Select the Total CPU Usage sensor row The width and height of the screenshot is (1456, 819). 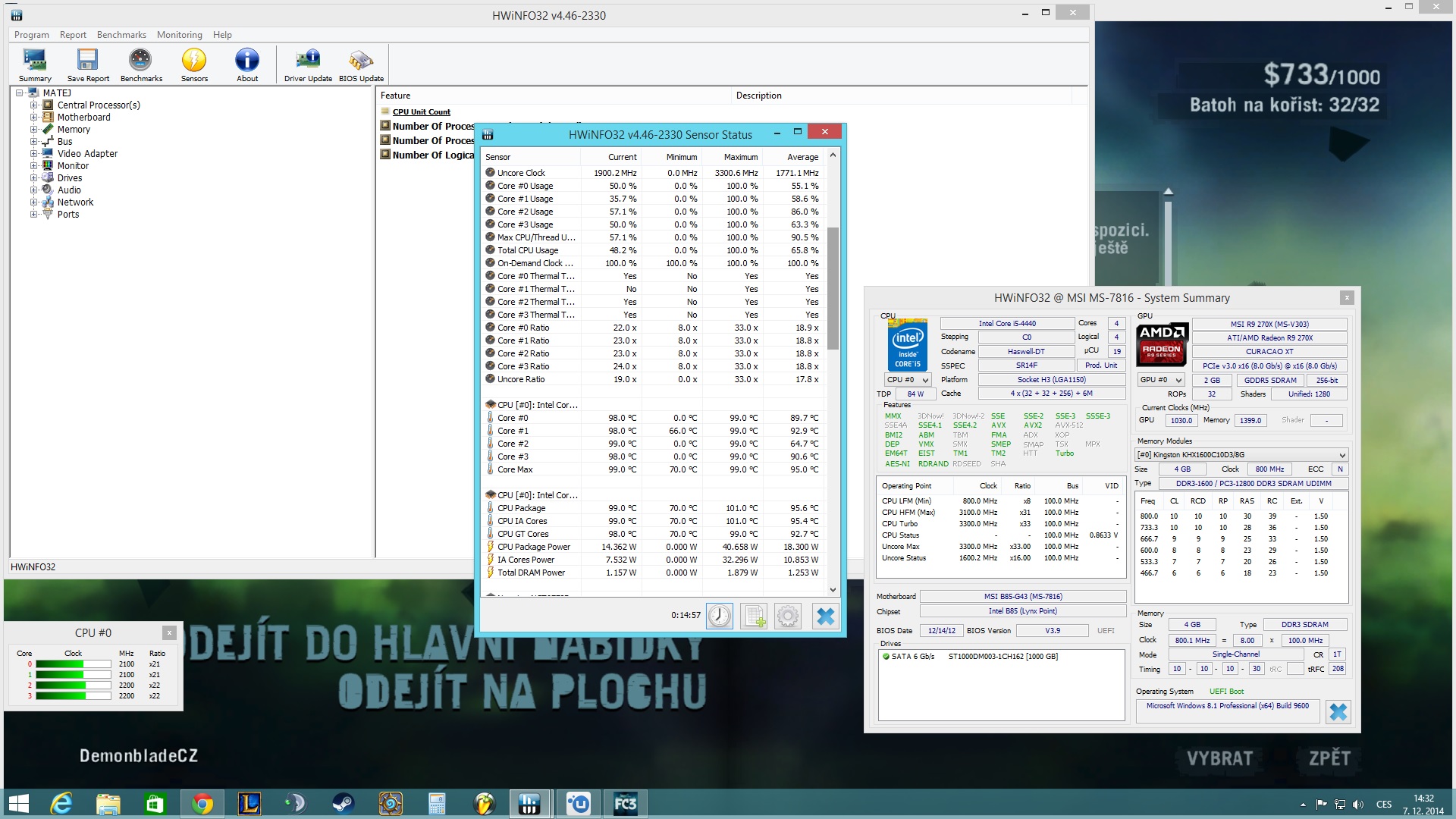click(654, 250)
